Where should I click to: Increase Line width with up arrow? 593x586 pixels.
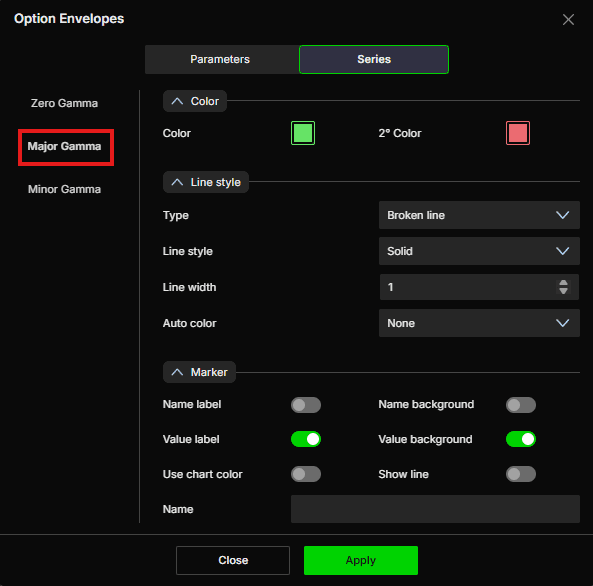[563, 283]
